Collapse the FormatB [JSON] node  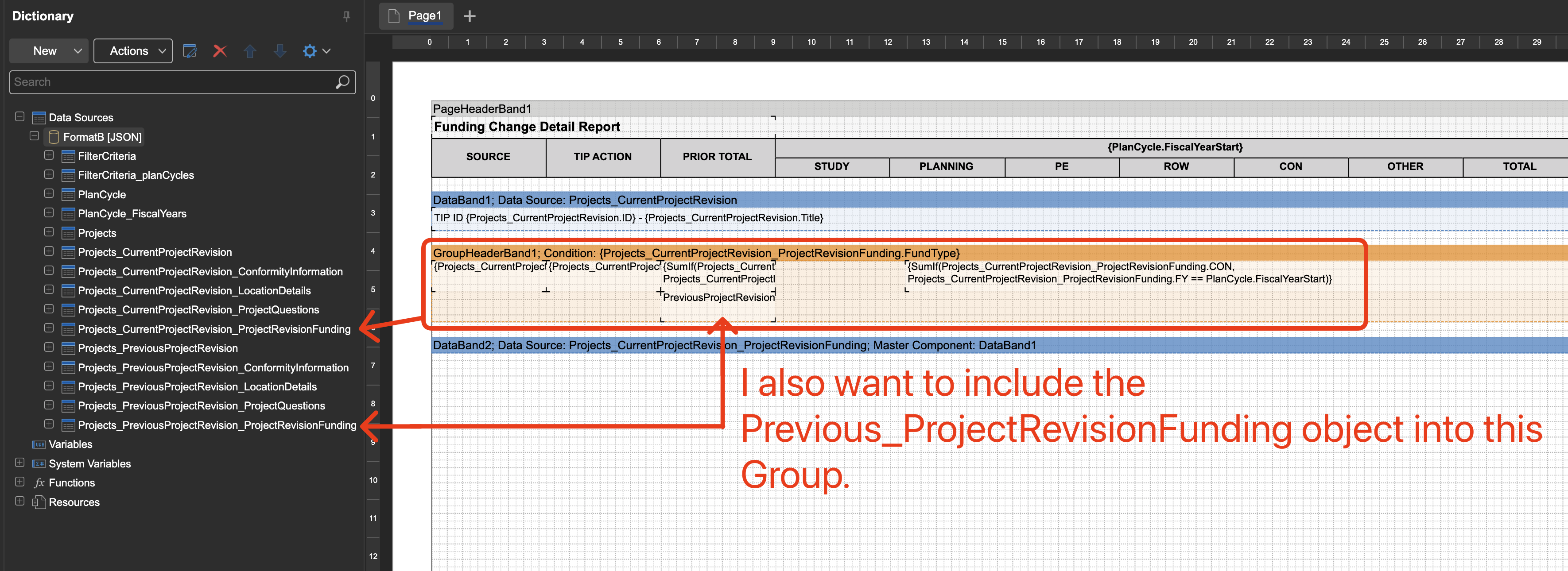tap(34, 136)
